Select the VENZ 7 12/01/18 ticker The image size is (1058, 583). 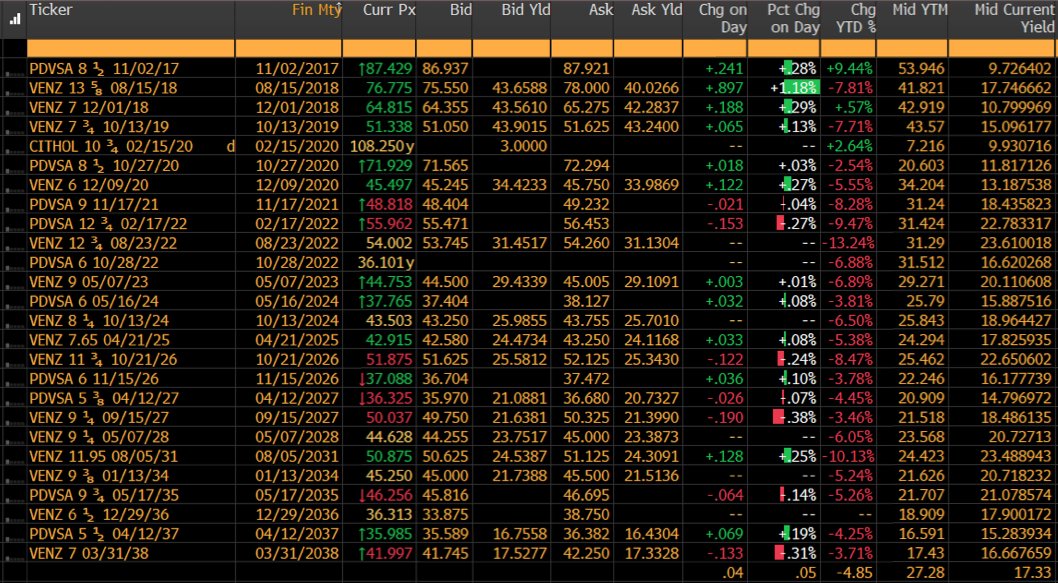click(x=89, y=107)
